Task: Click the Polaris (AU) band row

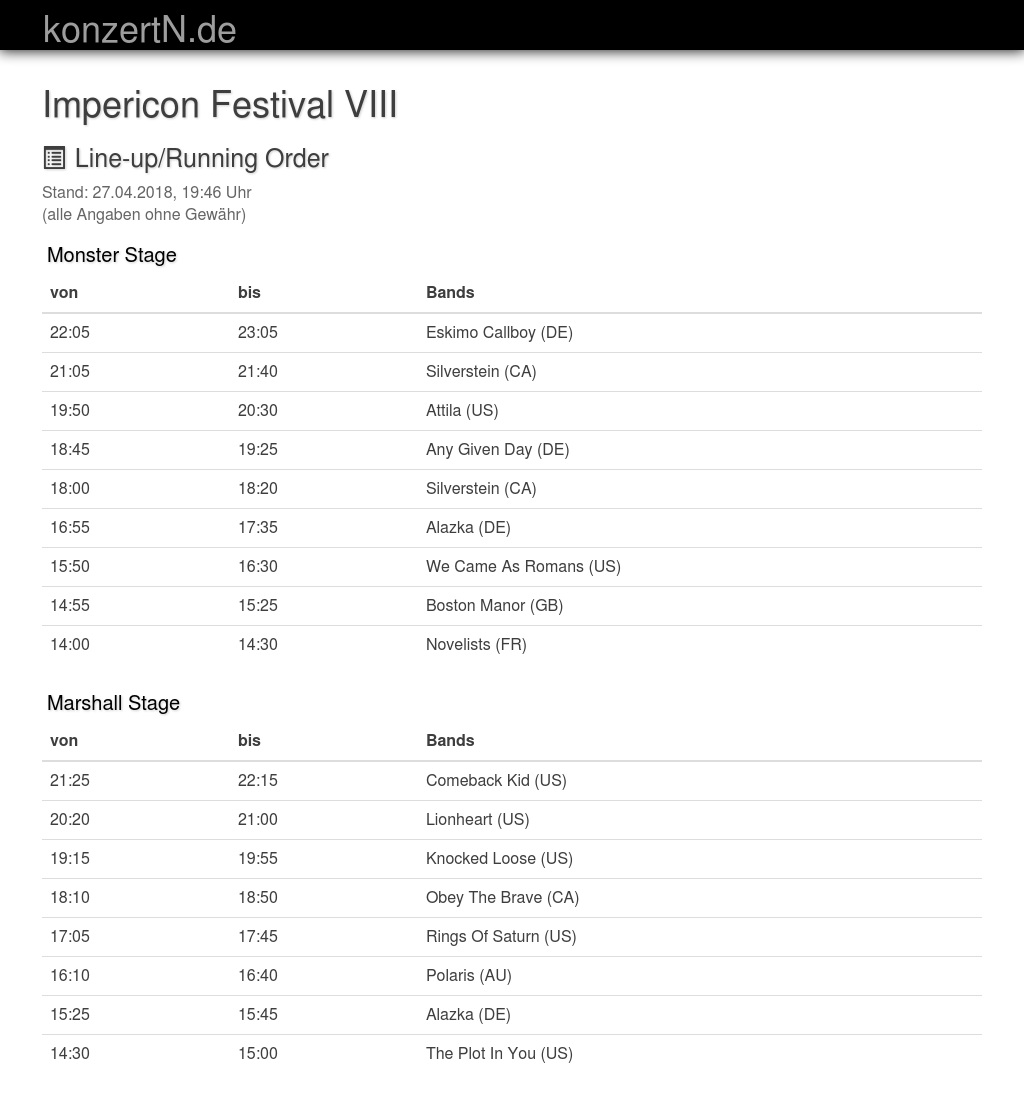Action: (468, 975)
